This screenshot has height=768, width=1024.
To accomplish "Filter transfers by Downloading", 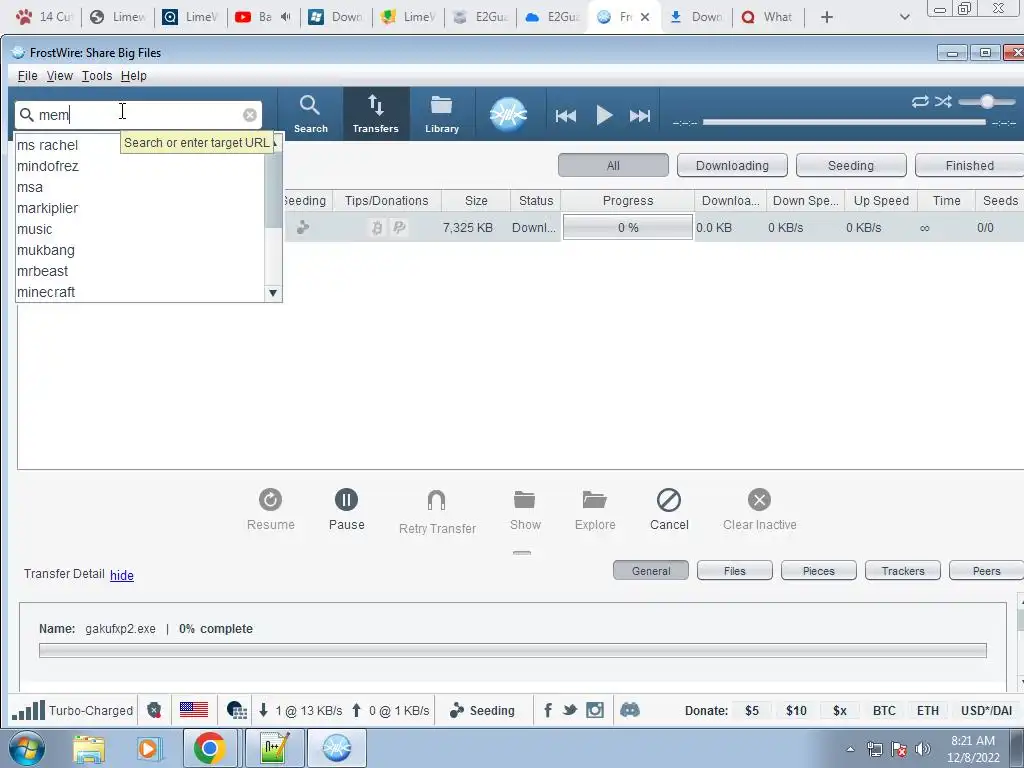I will click(732, 165).
